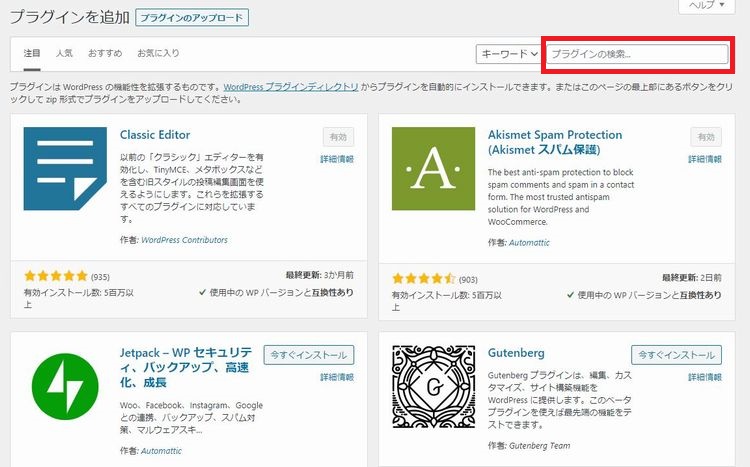This screenshot has height=467, width=750.
Task: Open the WordPress Contributors author link
Action: click(x=185, y=240)
